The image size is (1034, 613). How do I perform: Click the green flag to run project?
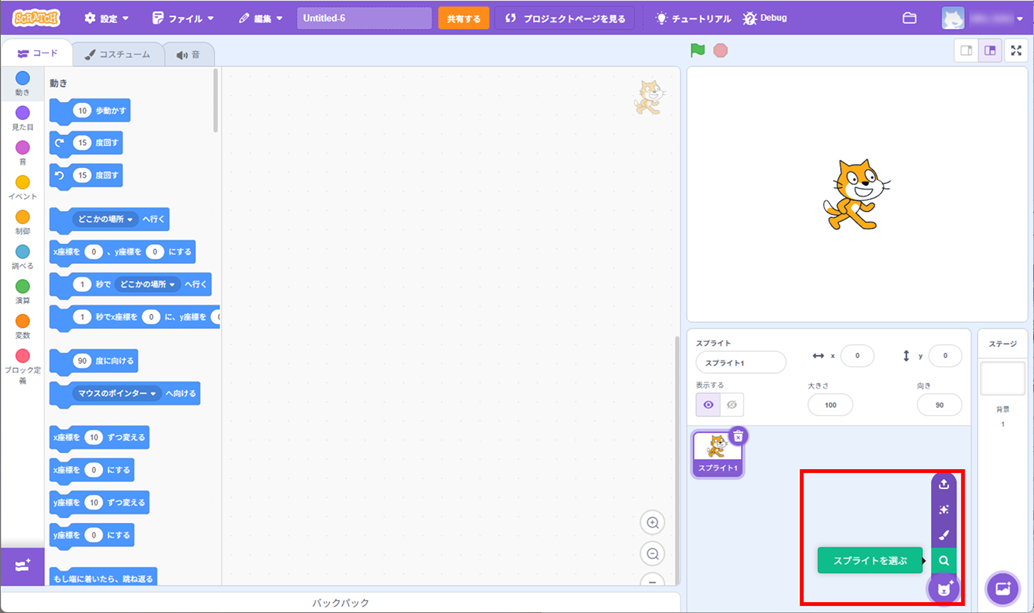click(697, 50)
